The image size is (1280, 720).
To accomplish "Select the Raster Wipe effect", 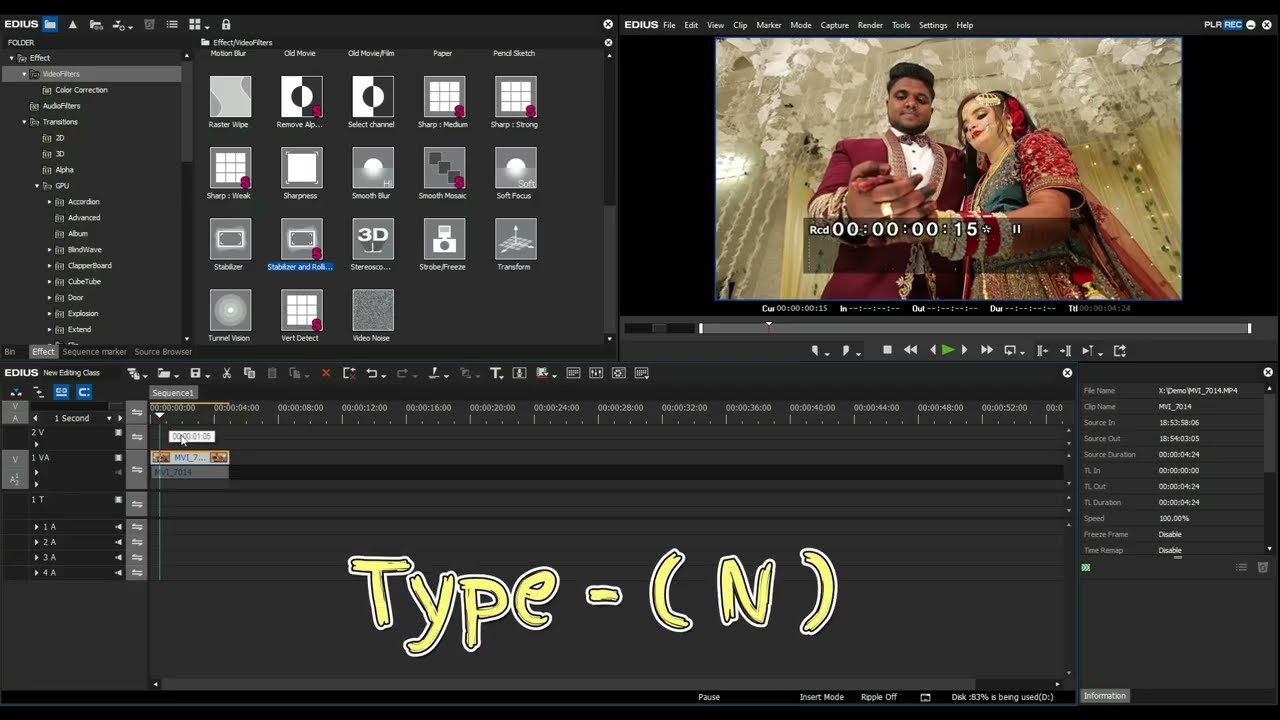I will coord(230,97).
